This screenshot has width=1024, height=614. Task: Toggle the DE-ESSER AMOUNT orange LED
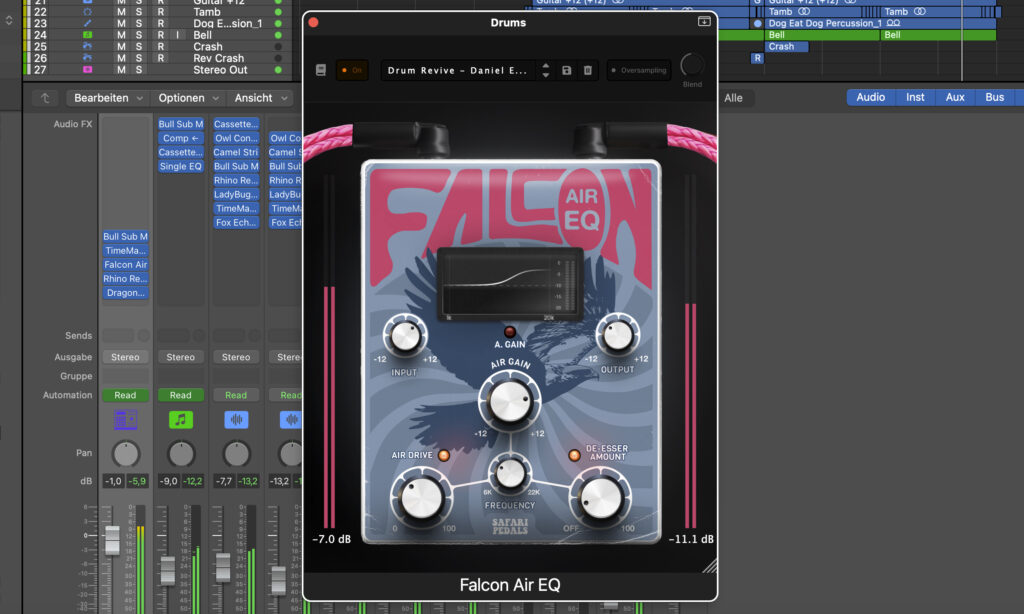click(574, 455)
